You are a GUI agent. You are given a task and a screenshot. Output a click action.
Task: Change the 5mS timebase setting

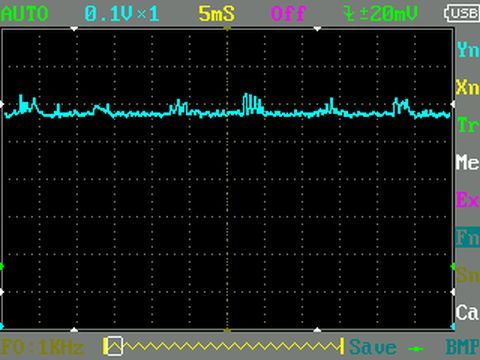217,14
